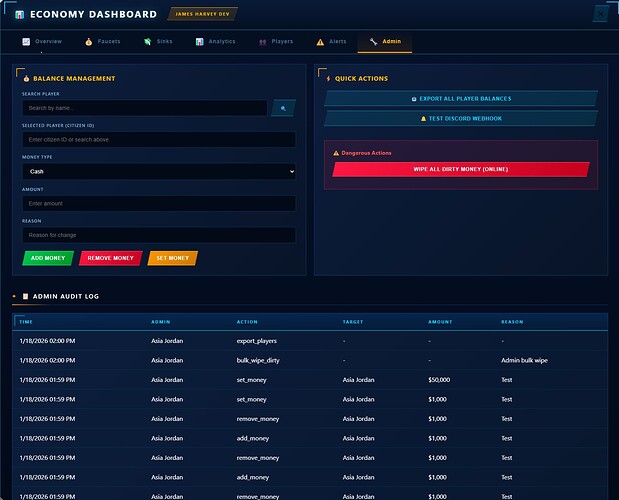Click Test Discord Webhook button
The height and width of the screenshot is (500, 619).
(x=461, y=118)
